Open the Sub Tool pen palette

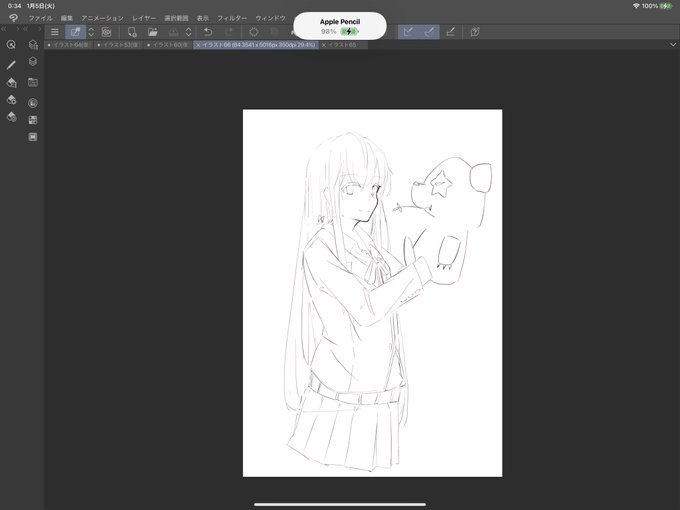[11, 65]
